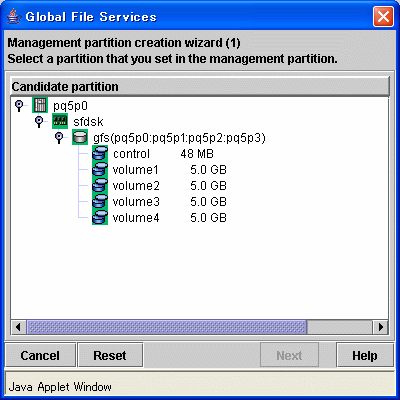Click the sfdsk memory-board icon
Screen dimensions: 400x400
(x=60, y=121)
